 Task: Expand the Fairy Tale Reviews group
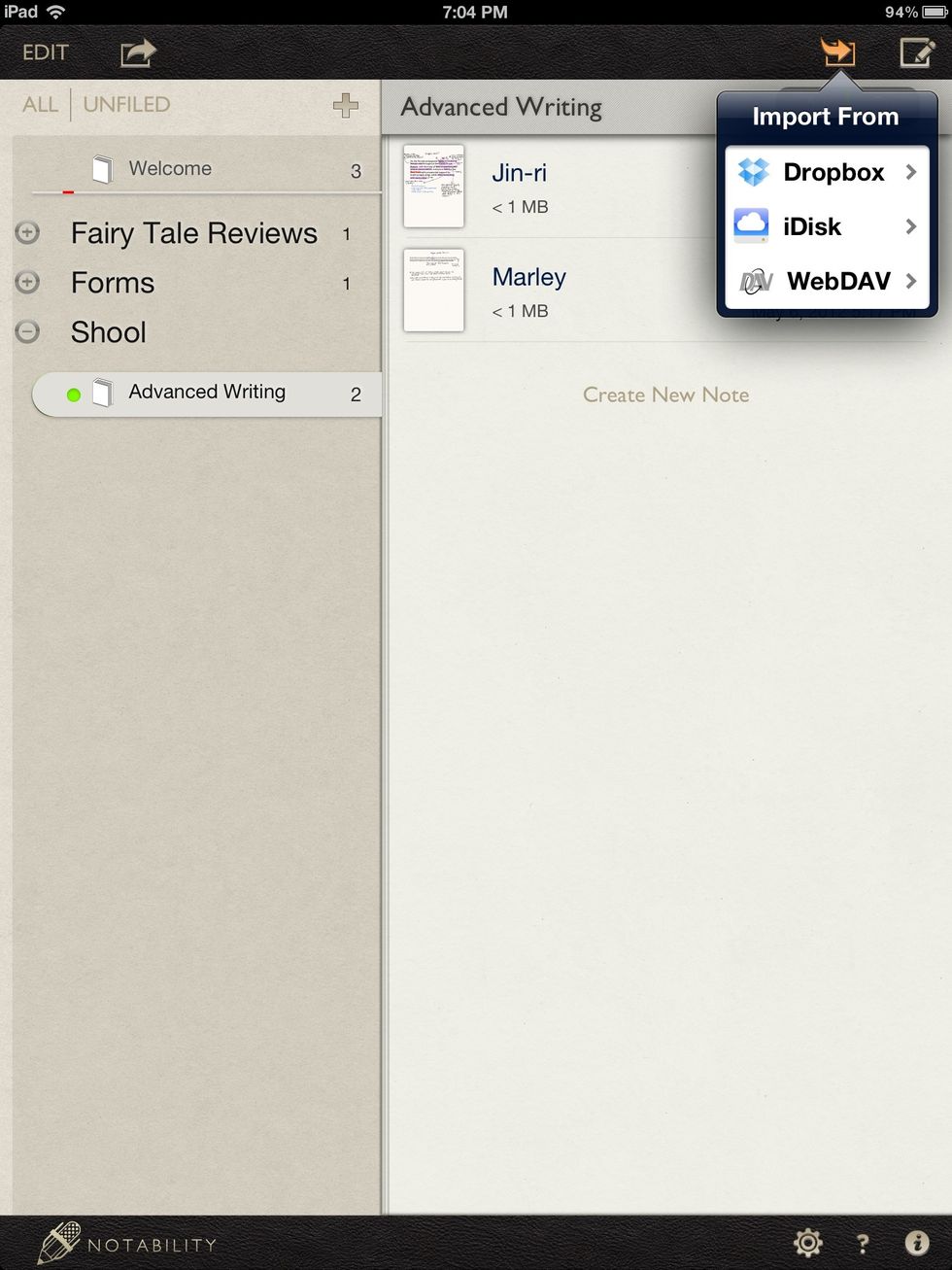click(28, 232)
